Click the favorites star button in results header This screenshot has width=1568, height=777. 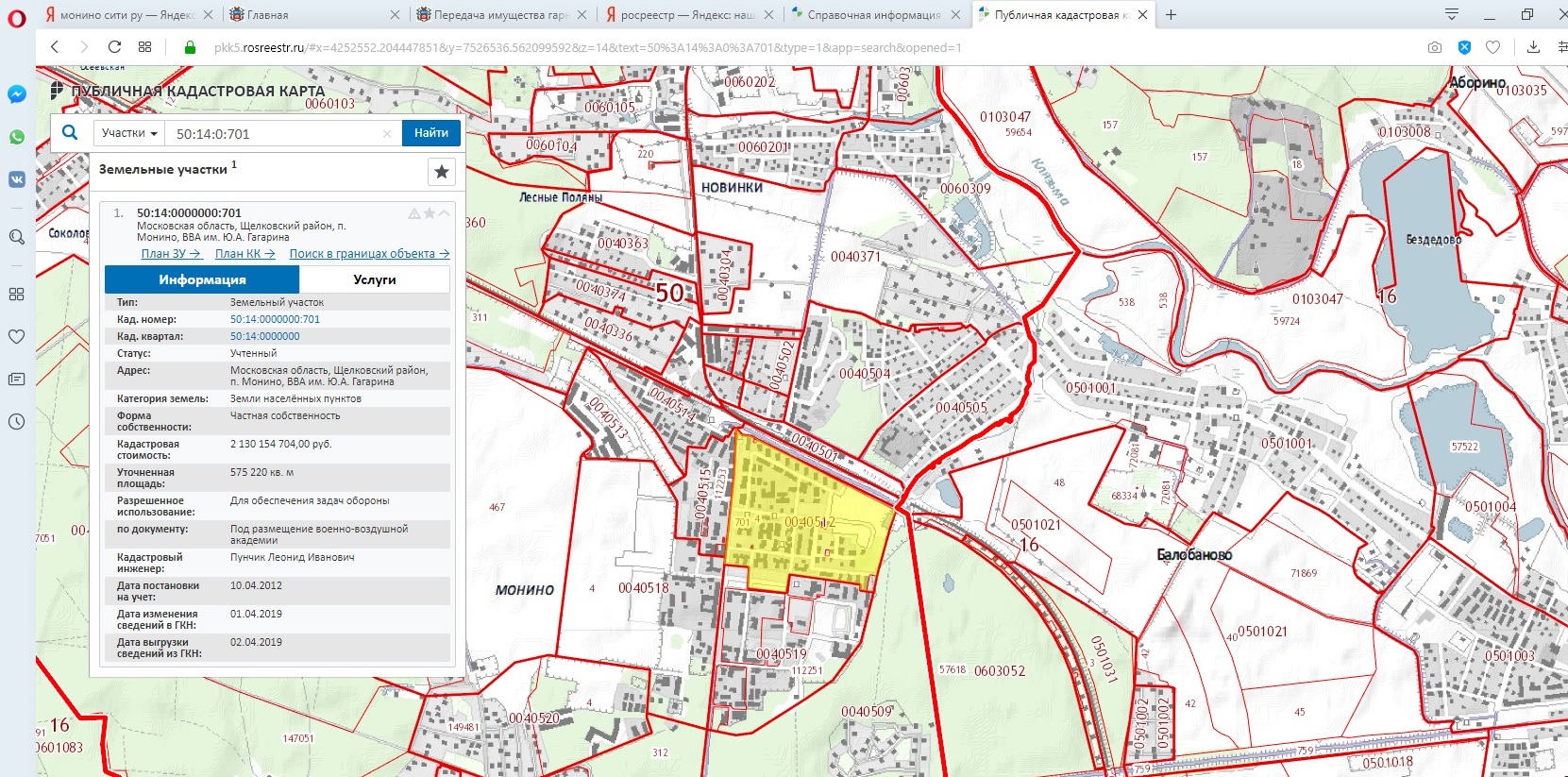pyautogui.click(x=441, y=172)
